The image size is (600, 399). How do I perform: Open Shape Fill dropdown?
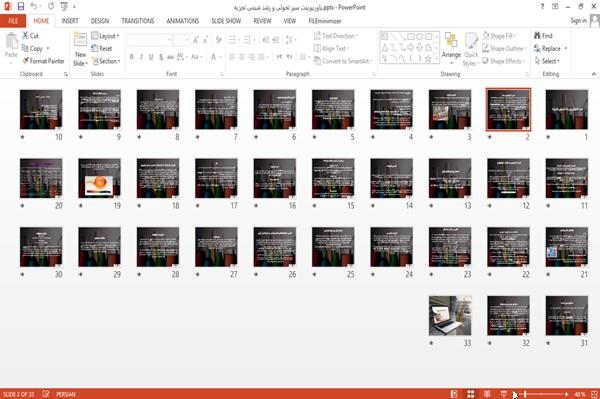point(499,36)
